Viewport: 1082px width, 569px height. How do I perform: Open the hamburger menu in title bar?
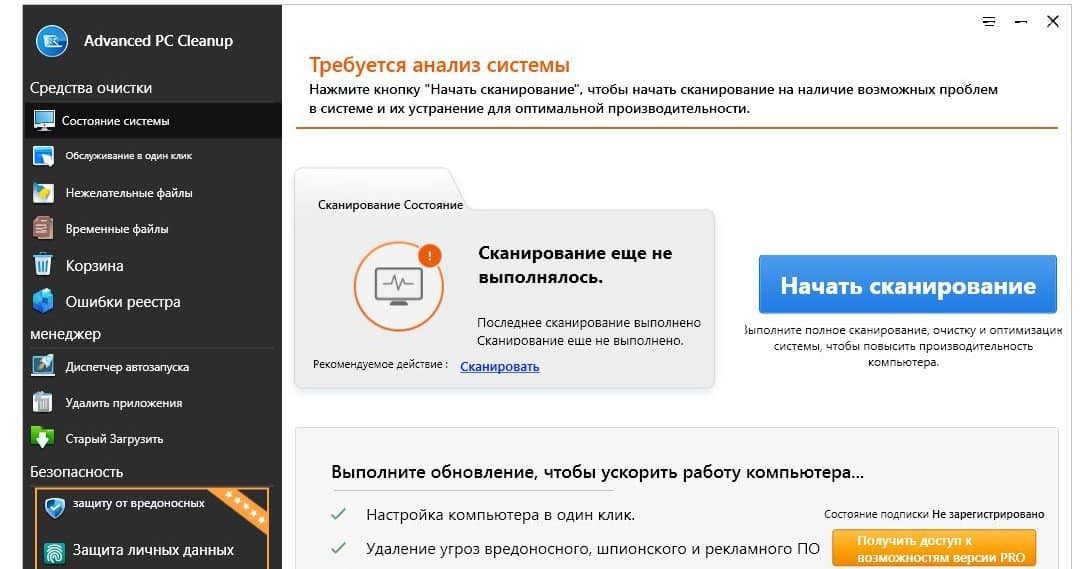point(988,20)
